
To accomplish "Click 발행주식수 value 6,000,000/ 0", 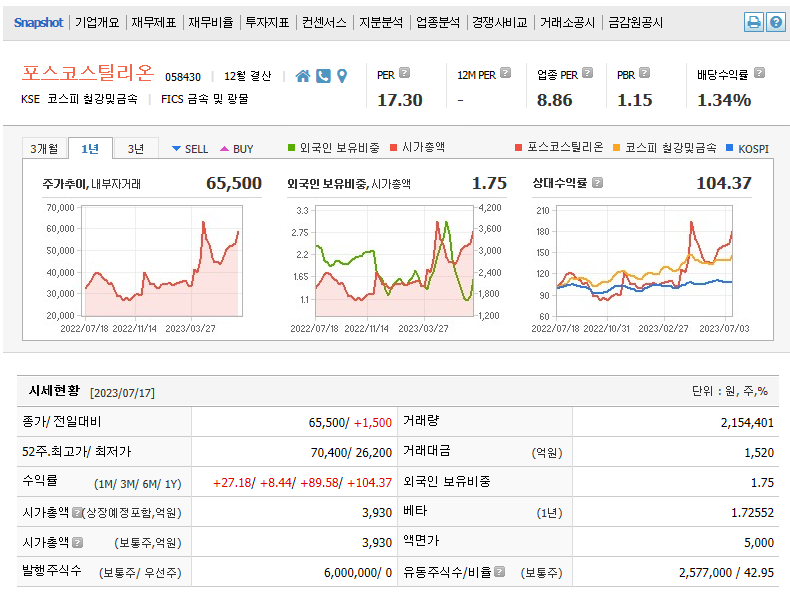I will (358, 573).
